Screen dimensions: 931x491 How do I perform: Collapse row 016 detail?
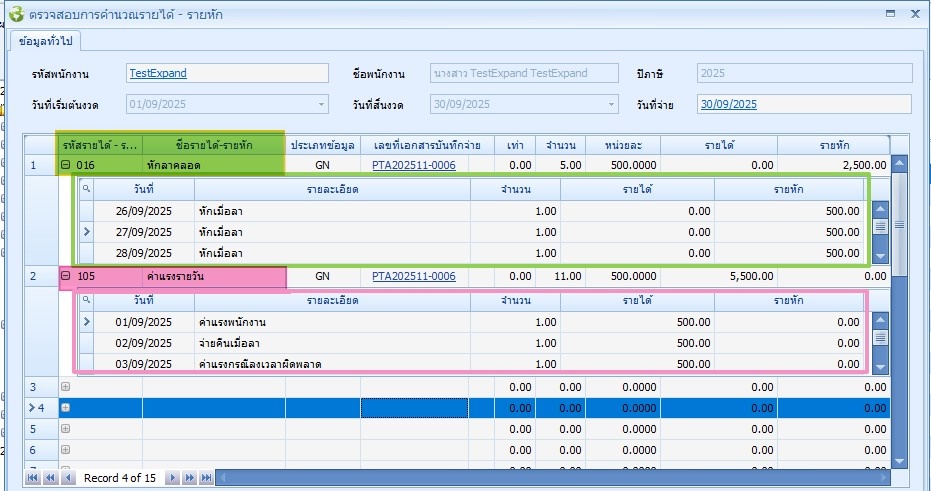(x=66, y=165)
